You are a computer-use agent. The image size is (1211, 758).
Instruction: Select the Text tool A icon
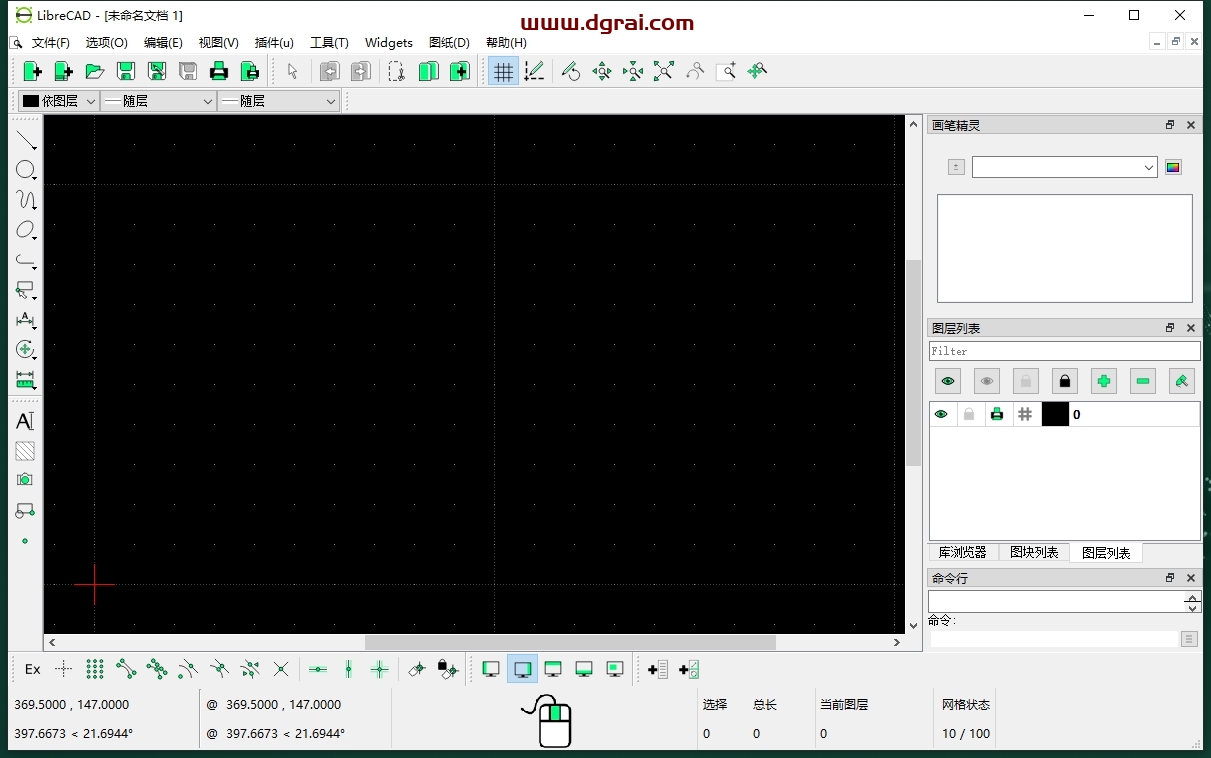pyautogui.click(x=25, y=421)
